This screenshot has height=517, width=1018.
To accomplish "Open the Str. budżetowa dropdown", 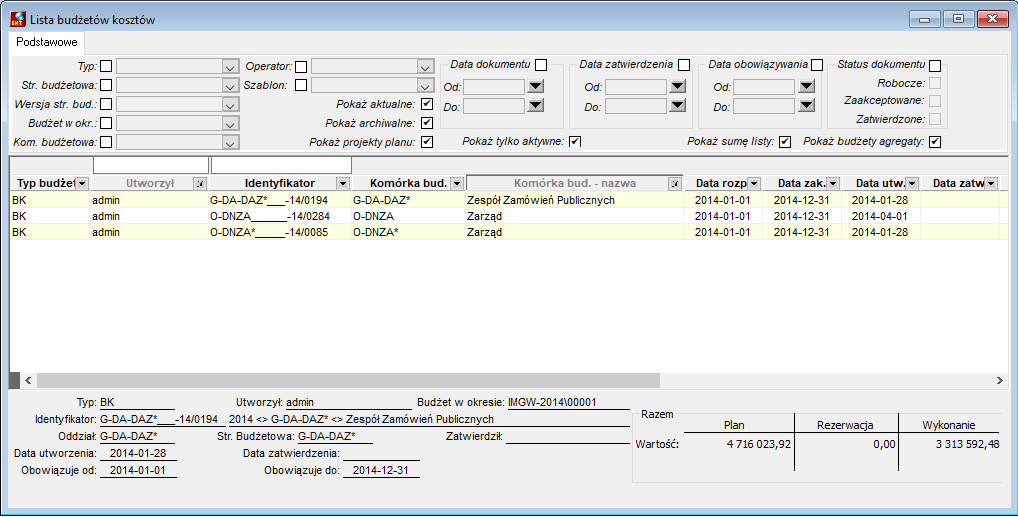I will tap(230, 86).
